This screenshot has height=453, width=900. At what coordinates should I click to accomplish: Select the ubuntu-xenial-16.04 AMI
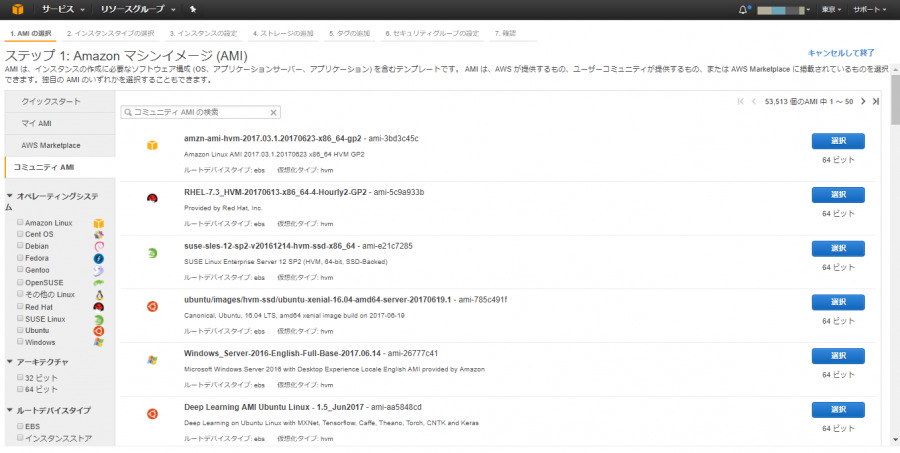[838, 302]
